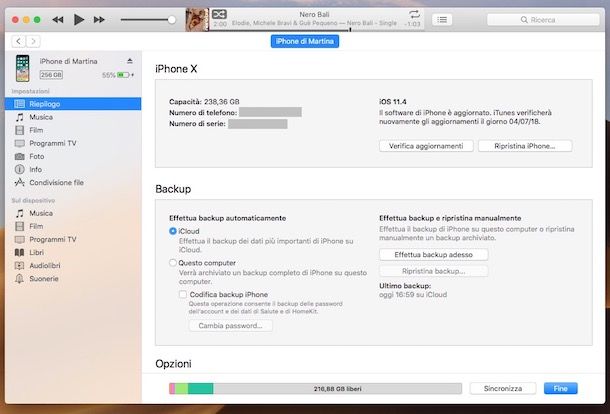Open Programmi TV under Sul dispositivo
The image size is (610, 414).
click(x=73, y=239)
